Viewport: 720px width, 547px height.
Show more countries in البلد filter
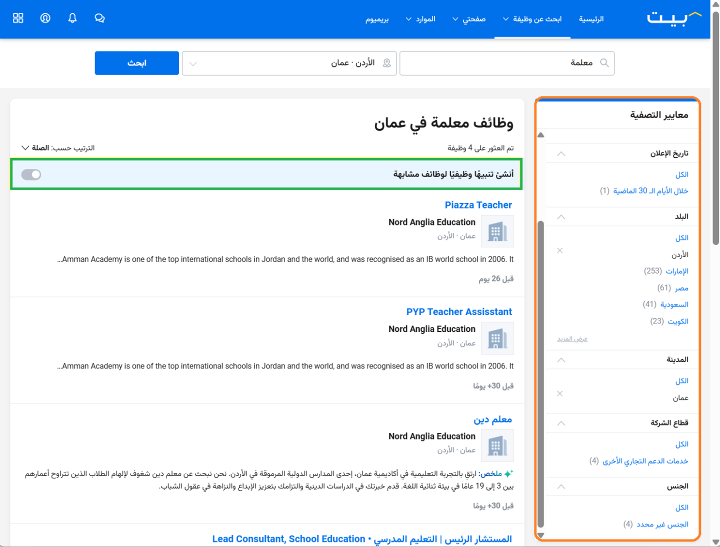(x=572, y=339)
